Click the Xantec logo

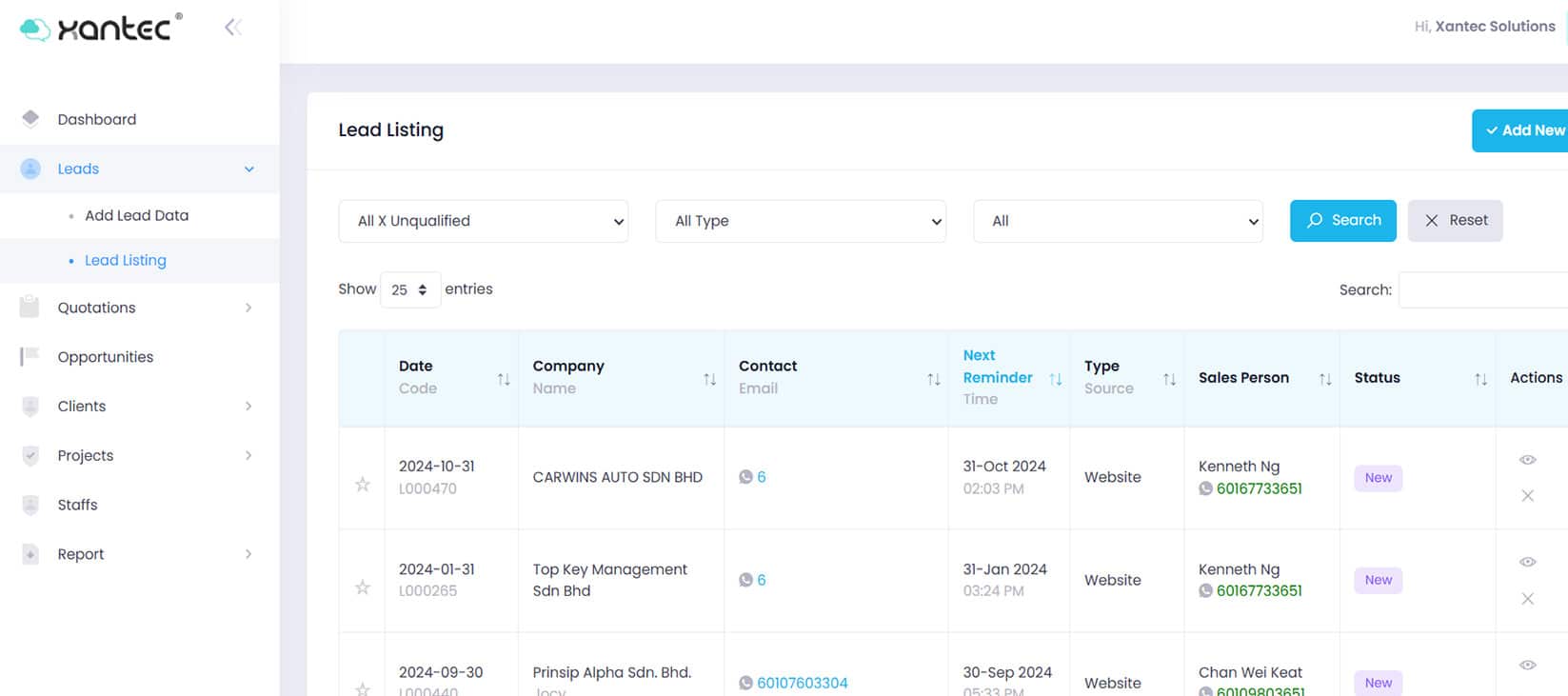[x=101, y=28]
